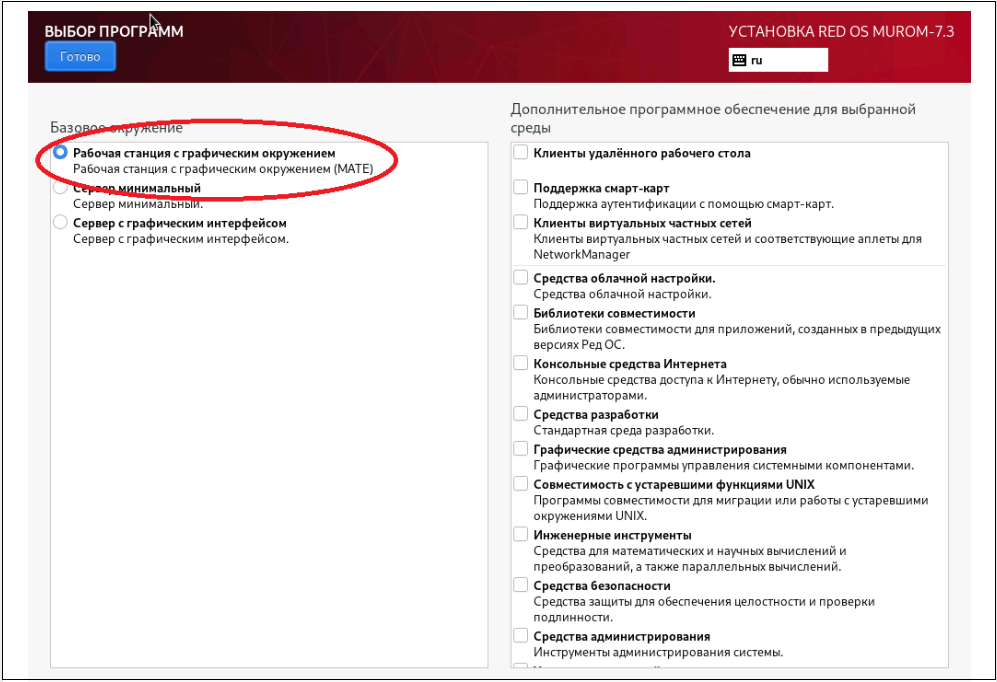Click the Базовое окружение heading

116,128
